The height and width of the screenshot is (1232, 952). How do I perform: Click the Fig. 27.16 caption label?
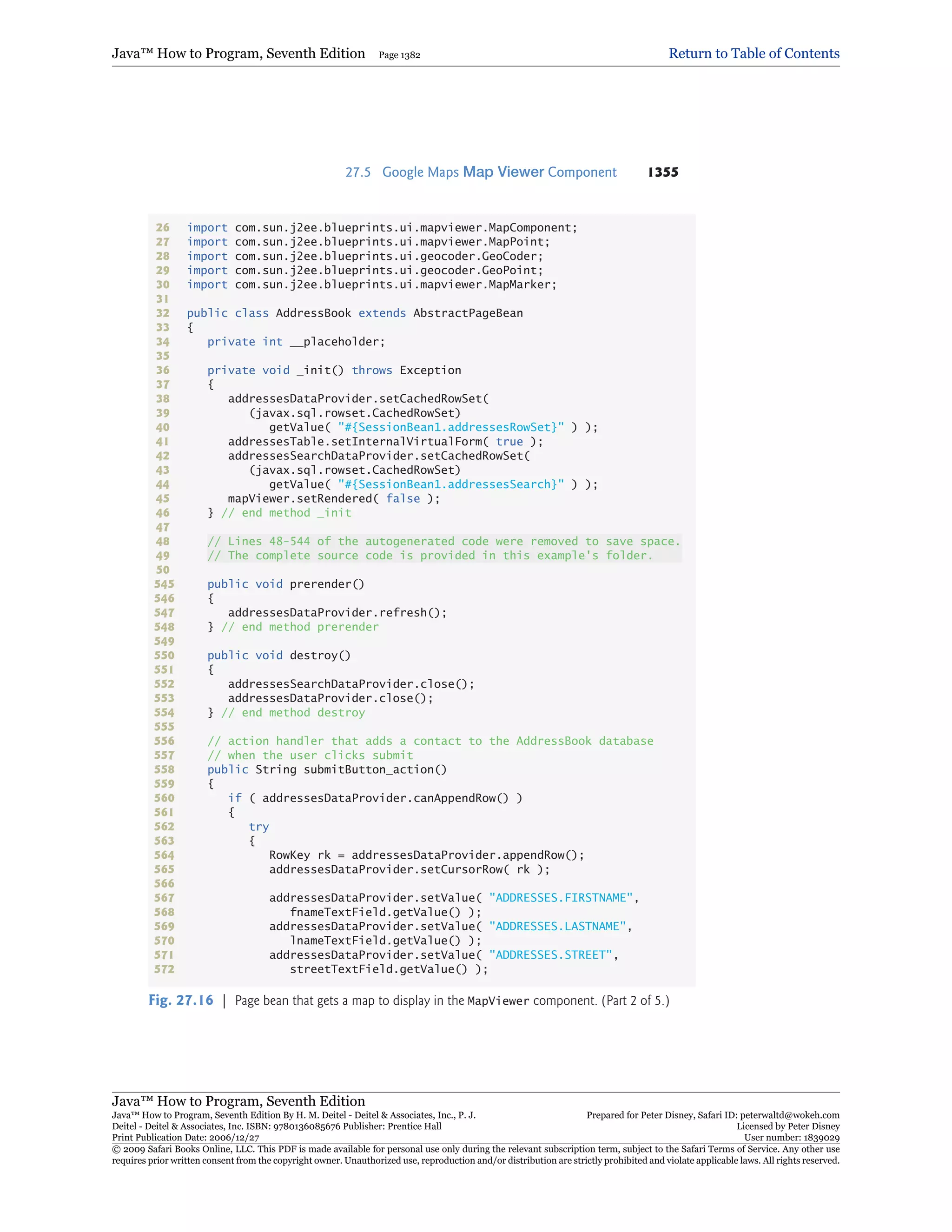tap(181, 1000)
